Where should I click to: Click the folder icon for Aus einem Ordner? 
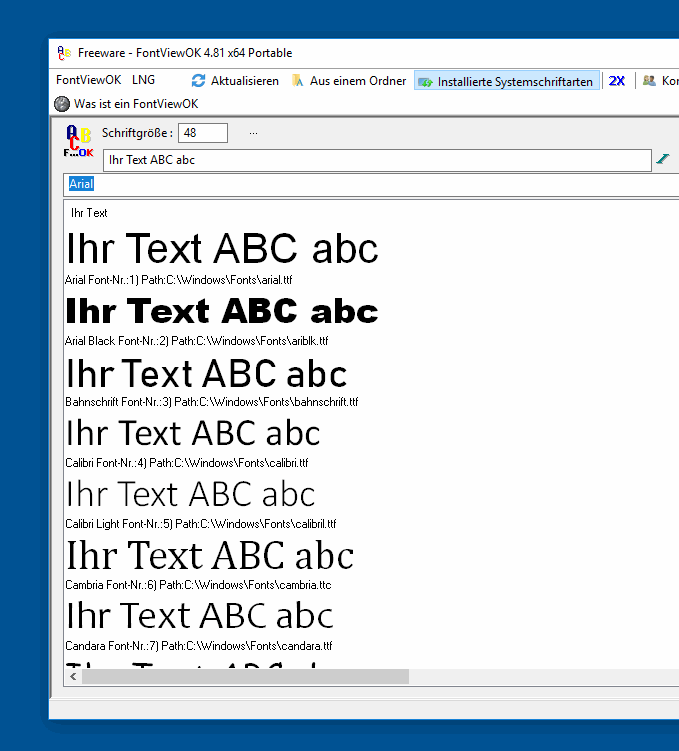click(x=297, y=81)
